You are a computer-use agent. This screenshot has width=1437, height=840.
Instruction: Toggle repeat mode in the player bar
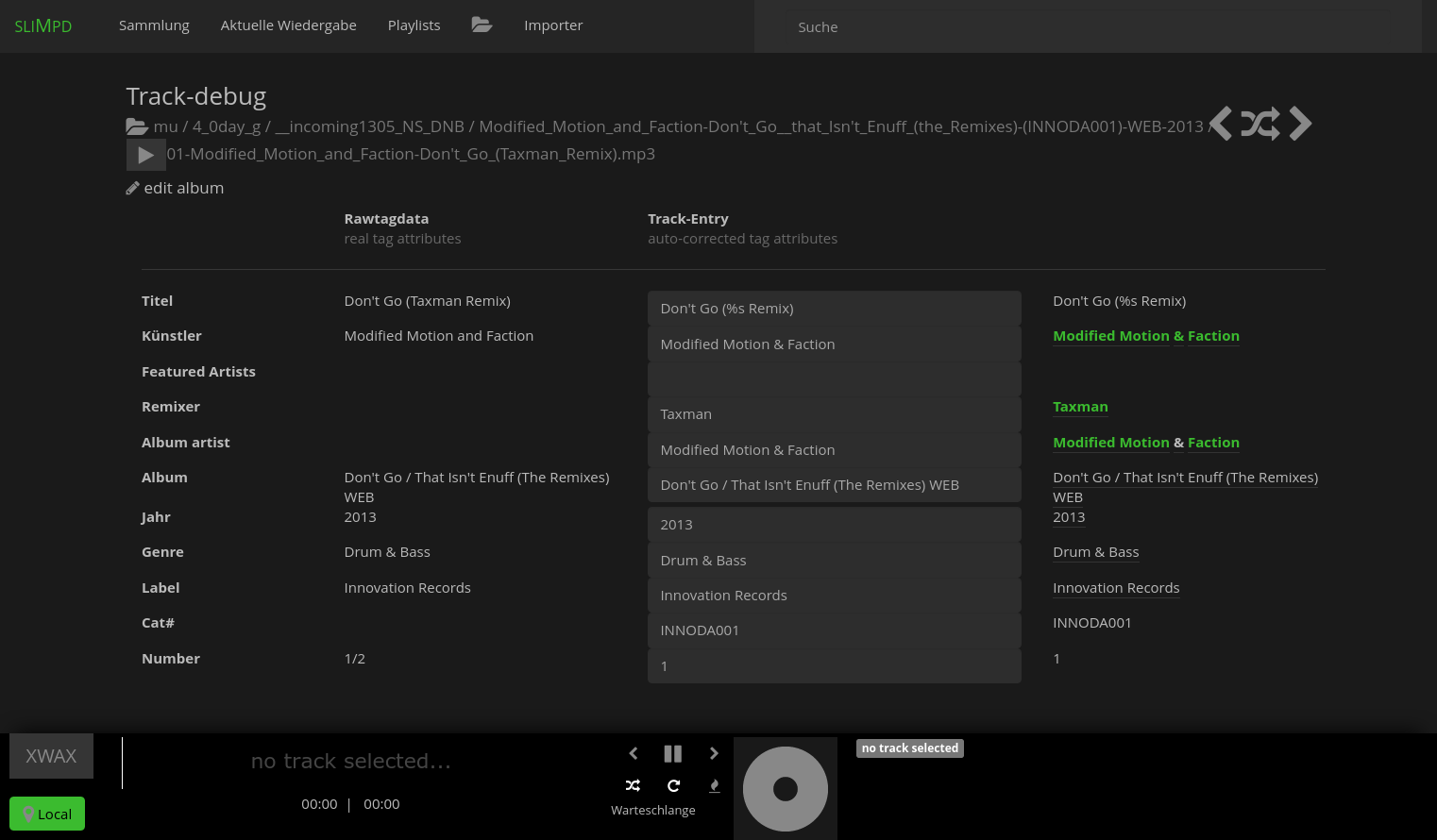674,785
